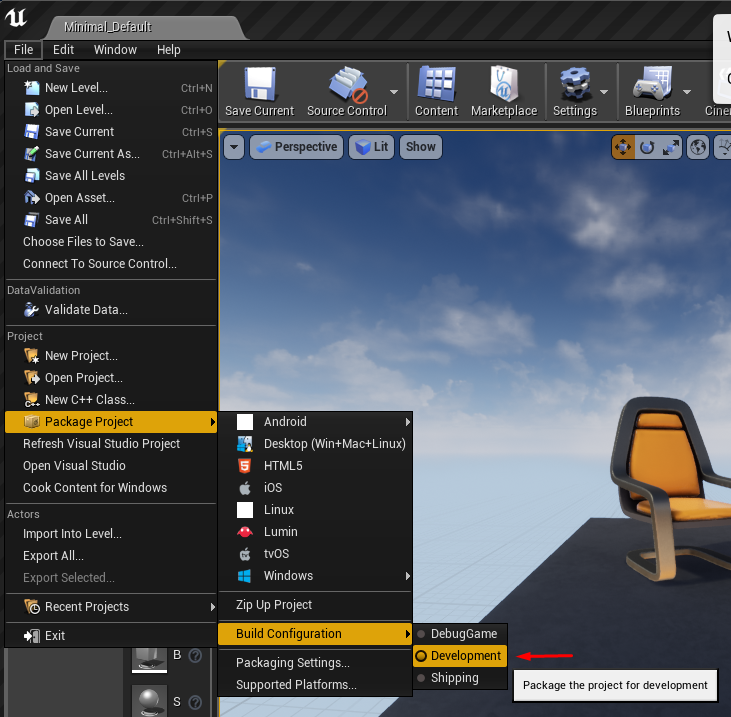Expand the Source Control dropdown arrow
This screenshot has height=717, width=731.
tap(394, 92)
